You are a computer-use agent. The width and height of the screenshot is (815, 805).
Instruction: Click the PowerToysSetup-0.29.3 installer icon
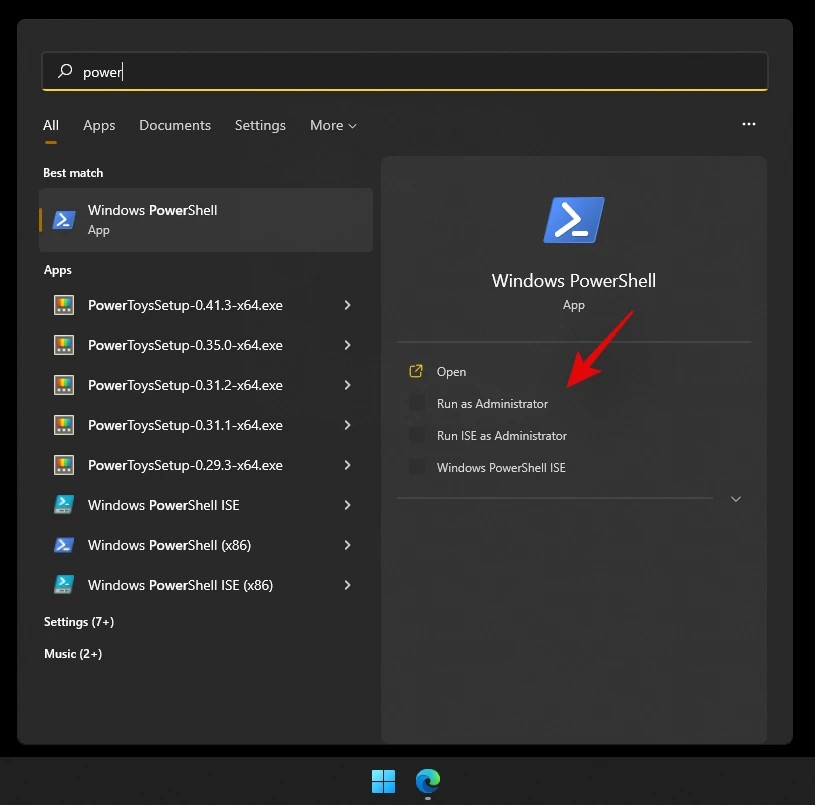(64, 465)
